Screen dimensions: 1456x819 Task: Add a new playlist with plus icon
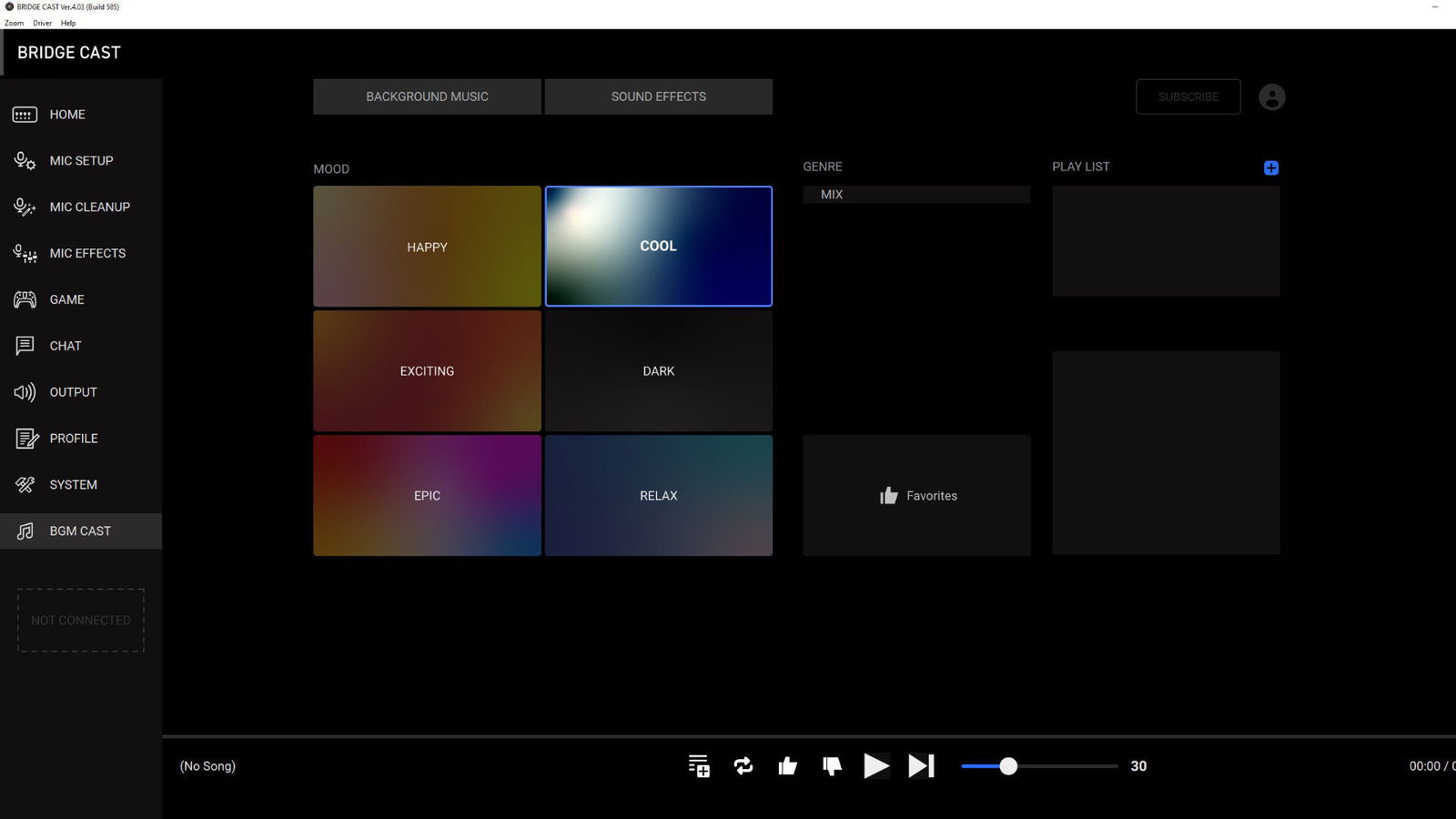click(1271, 167)
